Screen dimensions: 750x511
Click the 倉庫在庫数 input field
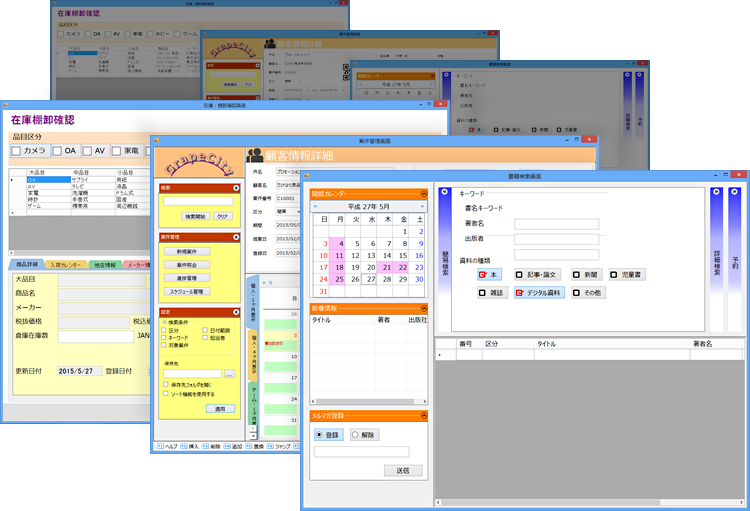pyautogui.click(x=96, y=336)
